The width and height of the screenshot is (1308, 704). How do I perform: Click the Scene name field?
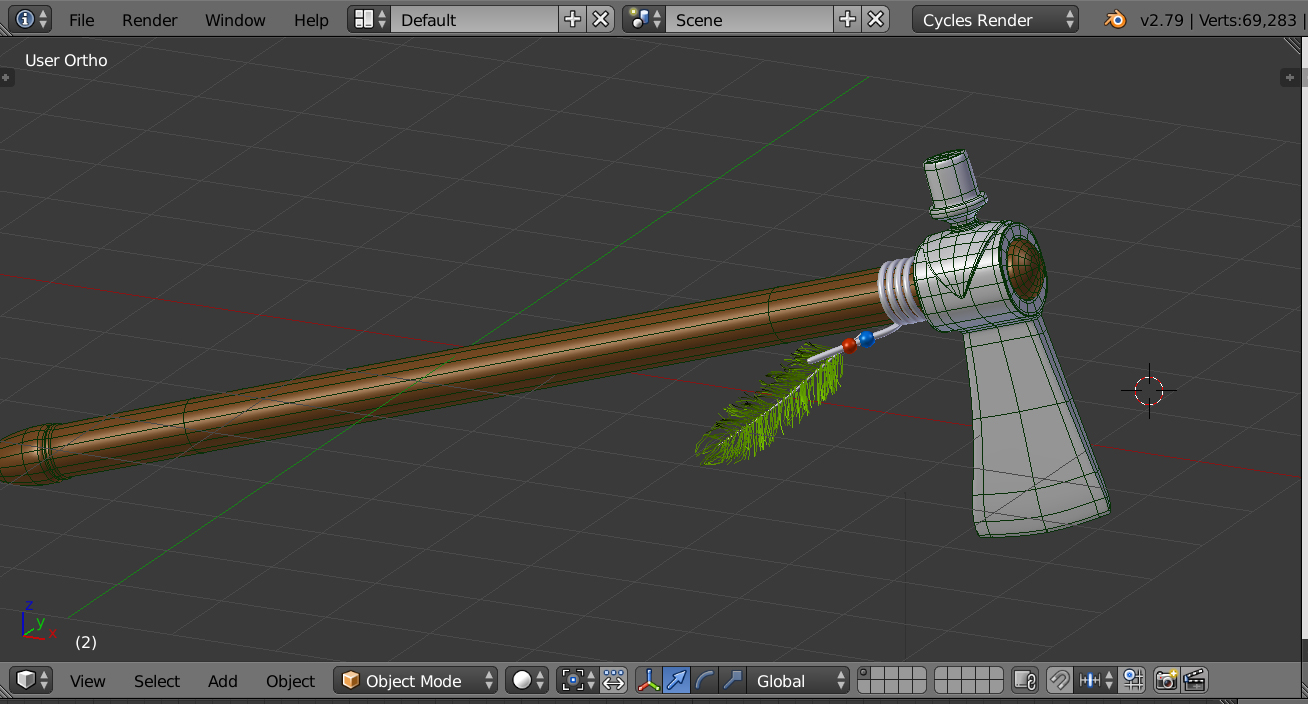pyautogui.click(x=749, y=19)
